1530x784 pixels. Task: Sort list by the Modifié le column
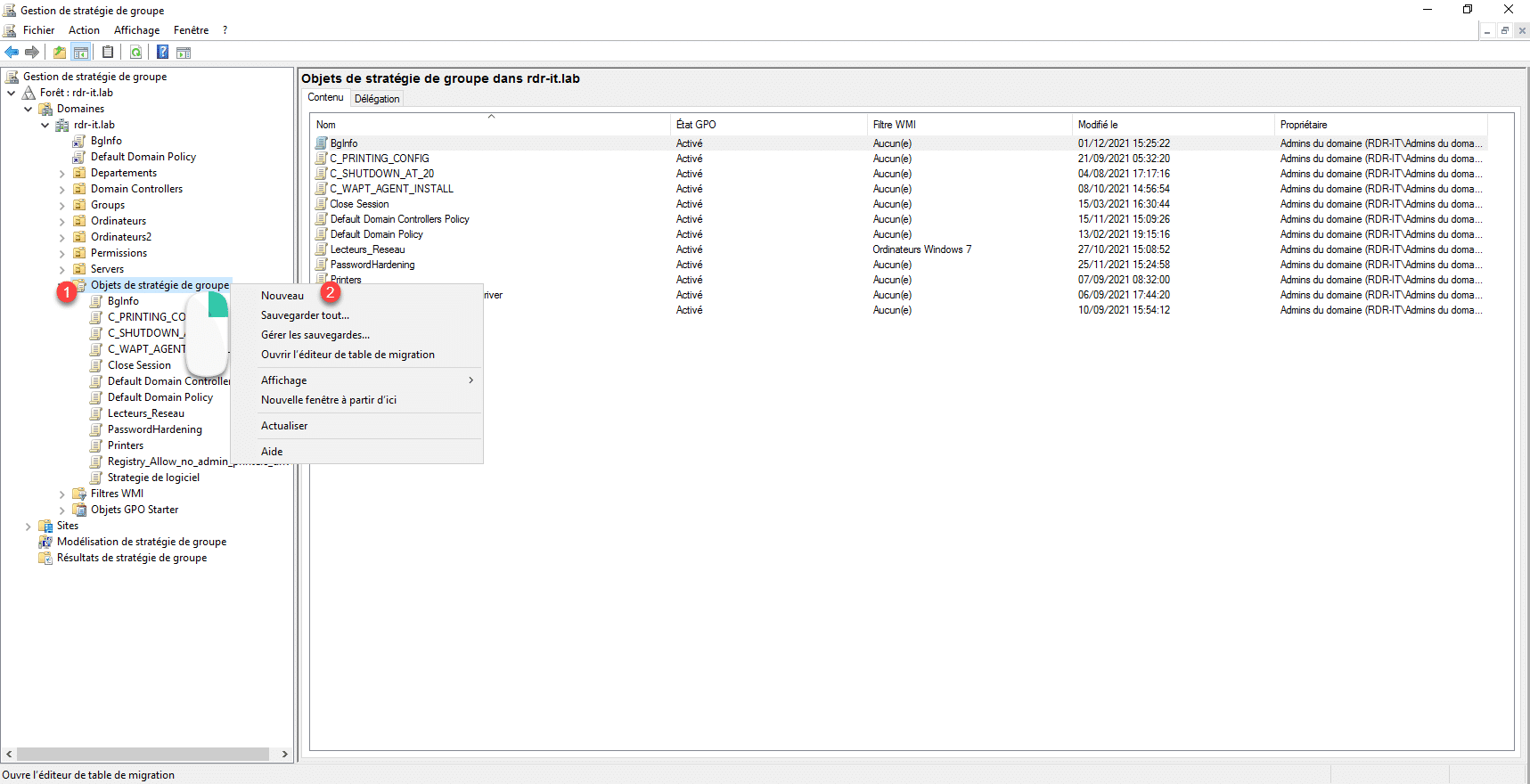pyautogui.click(x=1098, y=125)
